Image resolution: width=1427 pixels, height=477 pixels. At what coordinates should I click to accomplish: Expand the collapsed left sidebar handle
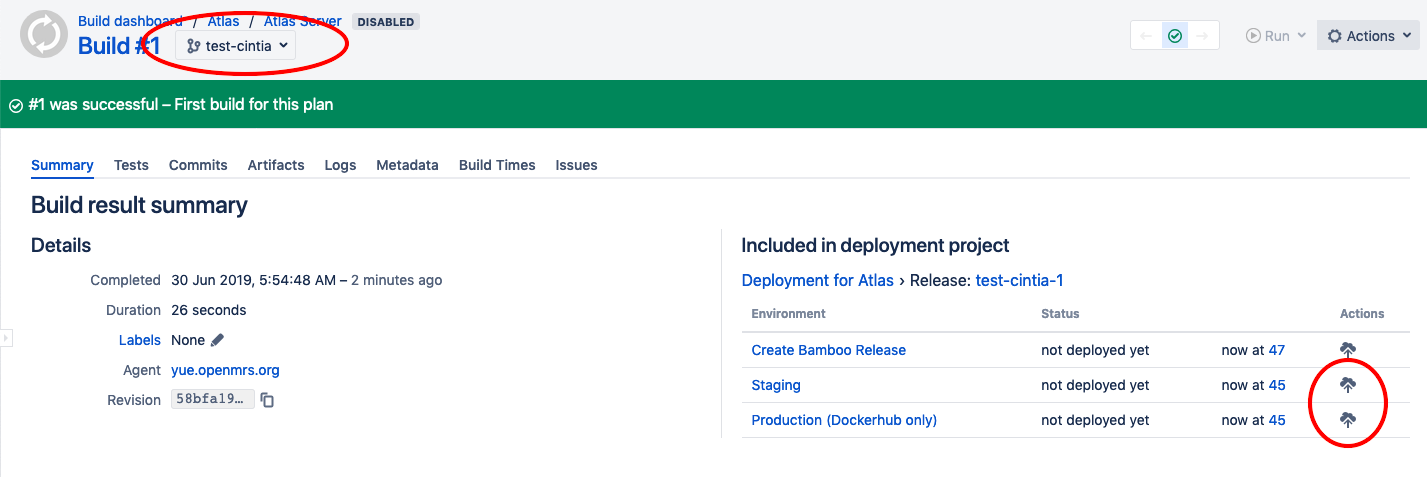pyautogui.click(x=5, y=339)
